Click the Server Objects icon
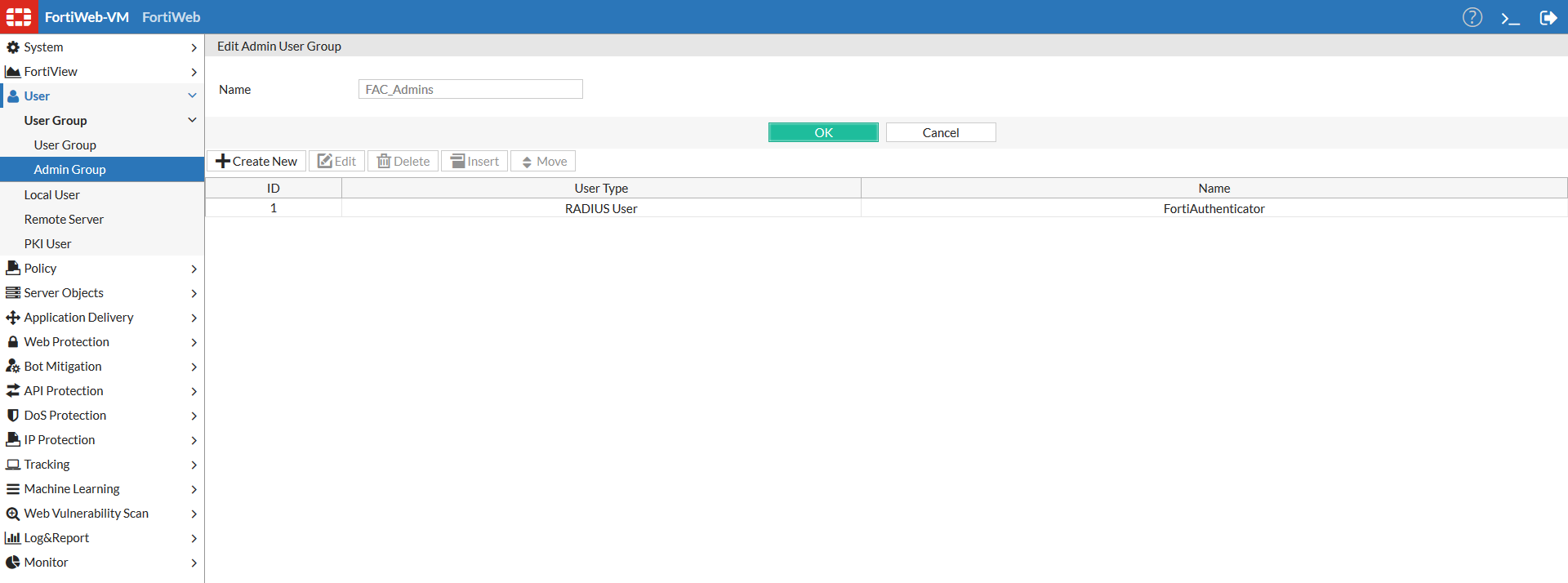Viewport: 1568px width, 583px height. pos(13,292)
